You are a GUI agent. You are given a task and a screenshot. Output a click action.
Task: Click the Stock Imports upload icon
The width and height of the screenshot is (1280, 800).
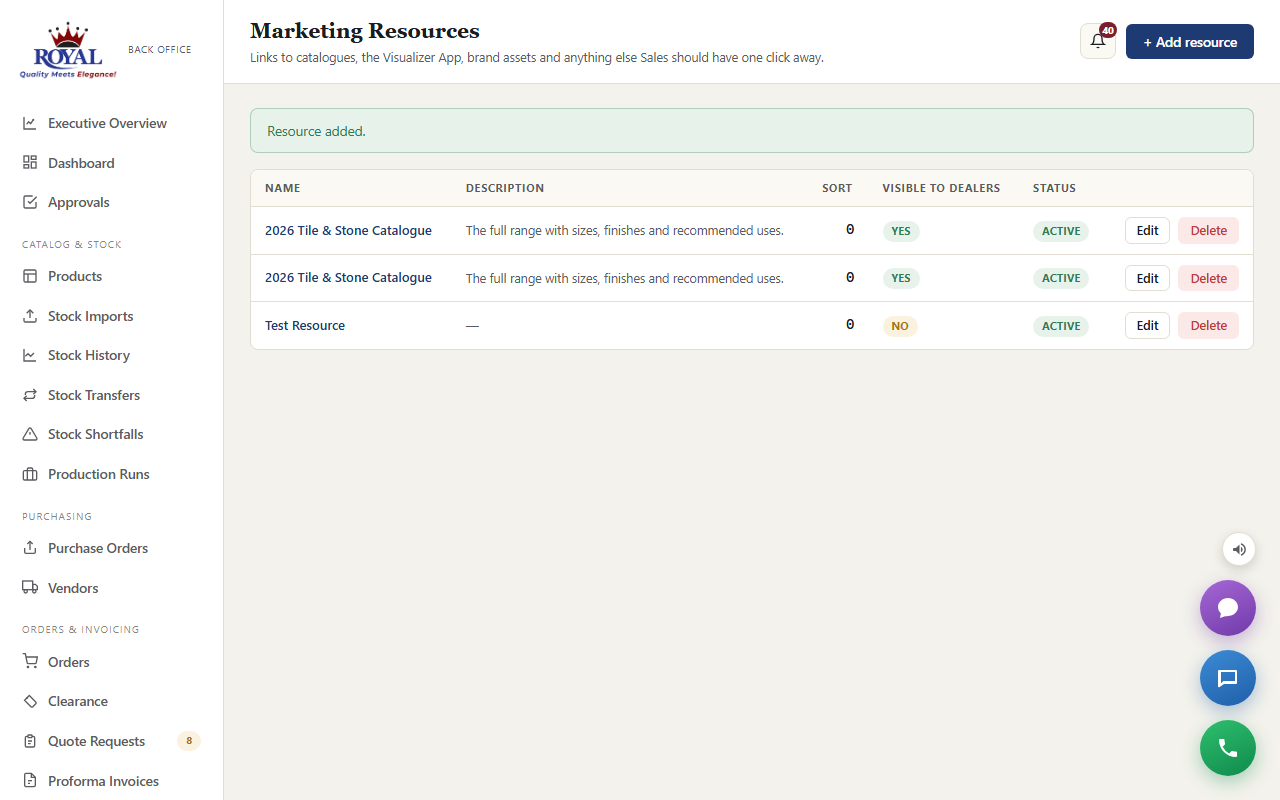(x=30, y=316)
